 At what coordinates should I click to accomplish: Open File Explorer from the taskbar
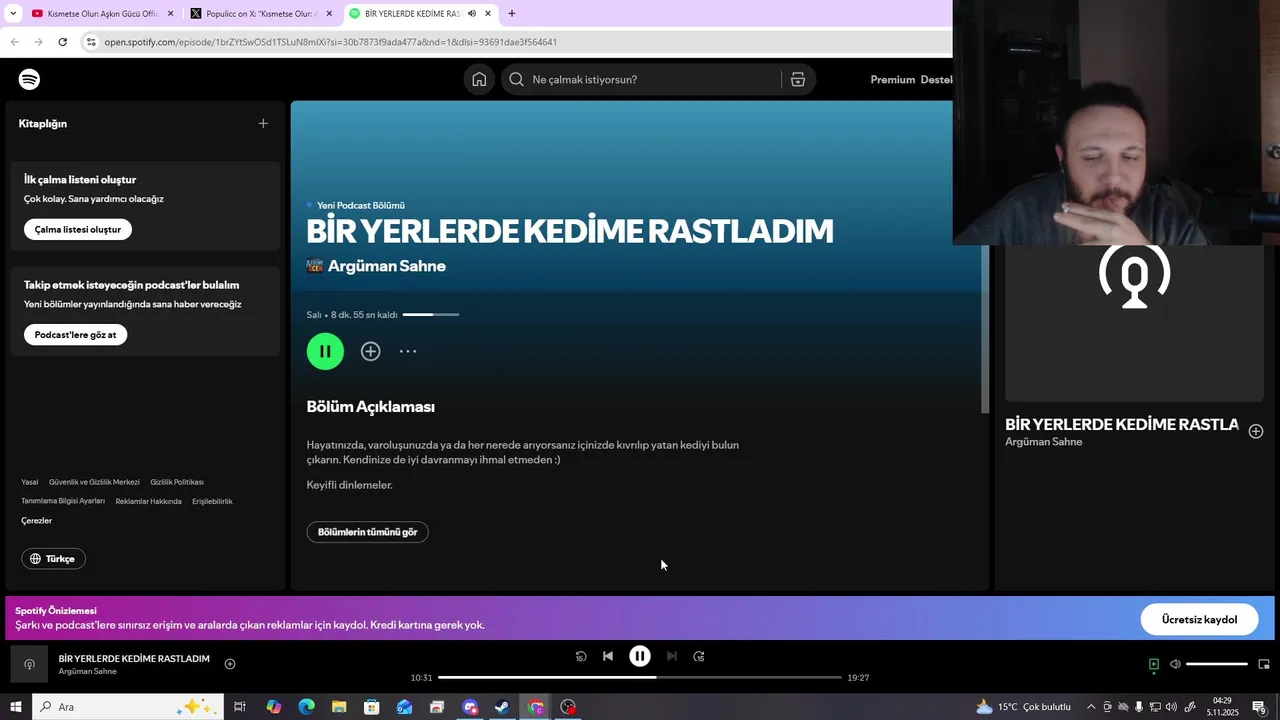point(339,707)
